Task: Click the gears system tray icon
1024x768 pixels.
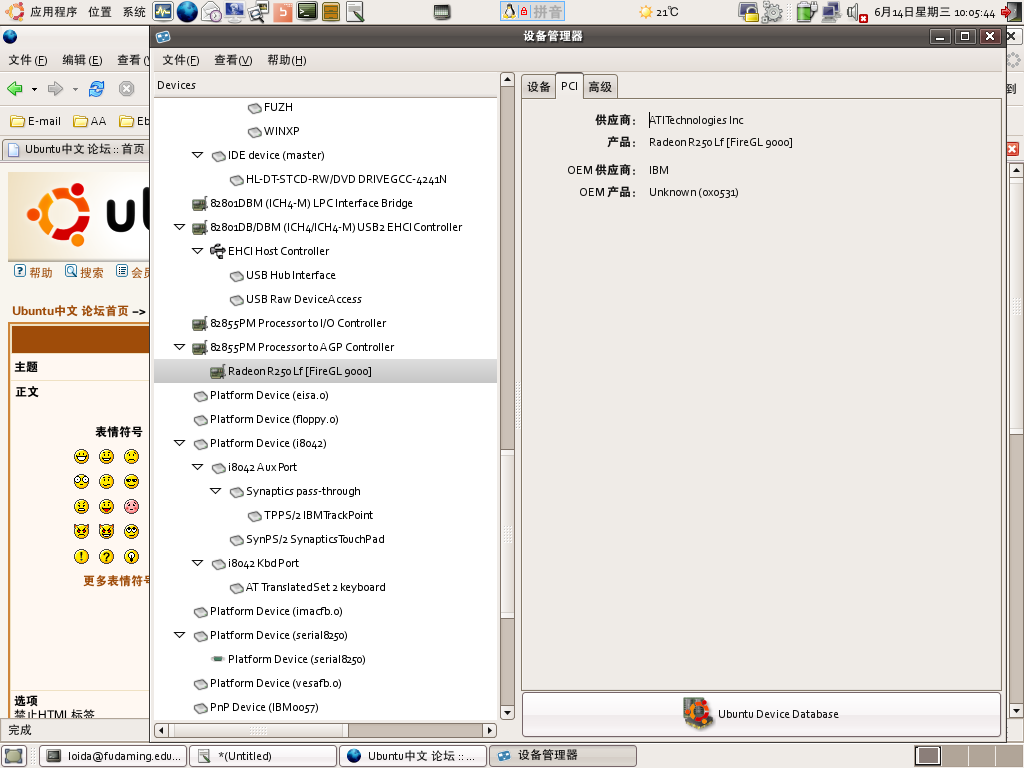Action: [x=772, y=12]
